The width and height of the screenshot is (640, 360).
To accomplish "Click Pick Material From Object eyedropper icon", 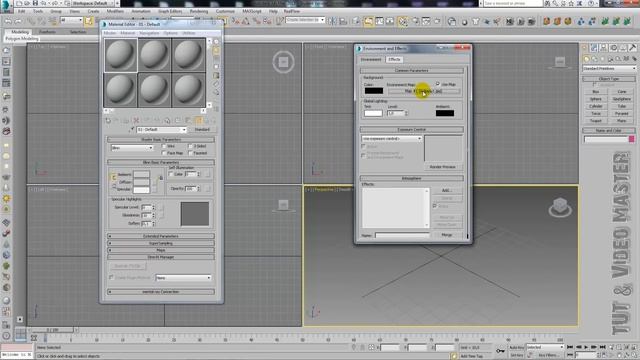I will tap(132, 129).
